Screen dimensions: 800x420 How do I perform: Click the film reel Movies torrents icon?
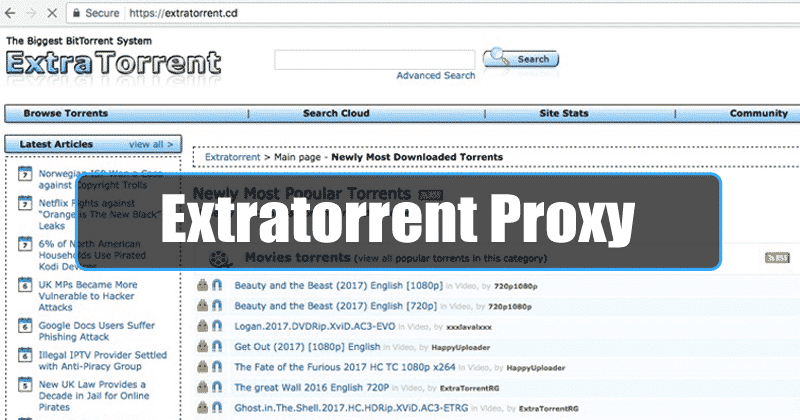pos(217,258)
